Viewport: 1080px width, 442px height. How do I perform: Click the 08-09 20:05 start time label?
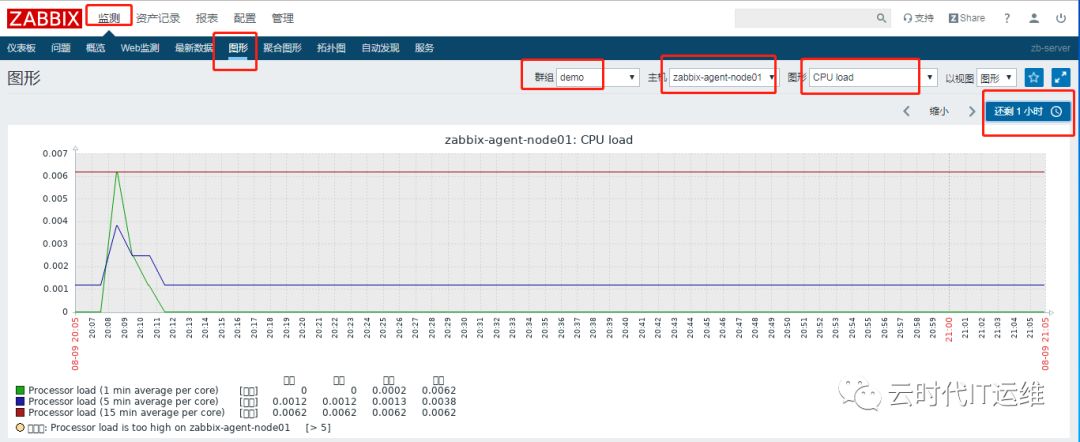pyautogui.click(x=75, y=344)
